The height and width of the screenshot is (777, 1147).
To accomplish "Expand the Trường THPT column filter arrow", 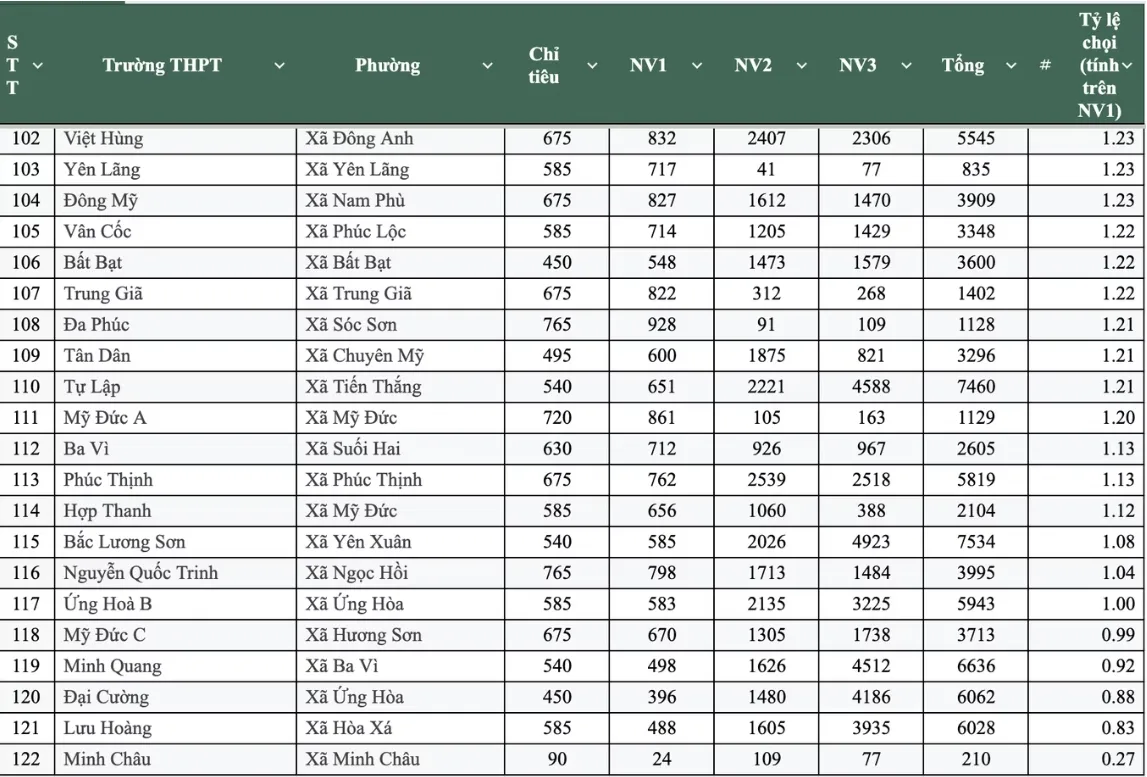I will point(279,66).
